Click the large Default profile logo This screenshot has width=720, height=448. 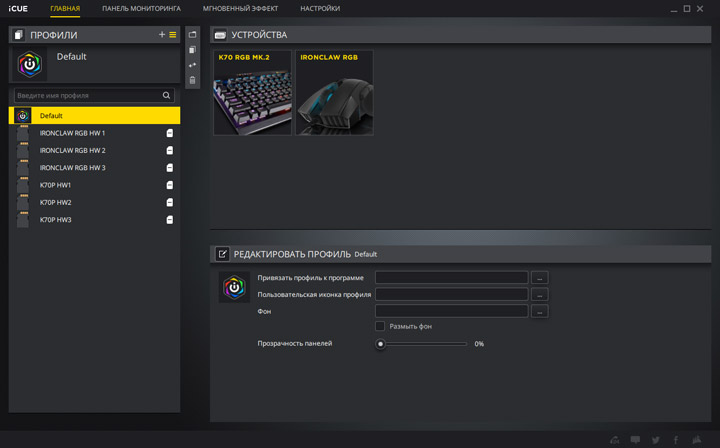click(30, 64)
